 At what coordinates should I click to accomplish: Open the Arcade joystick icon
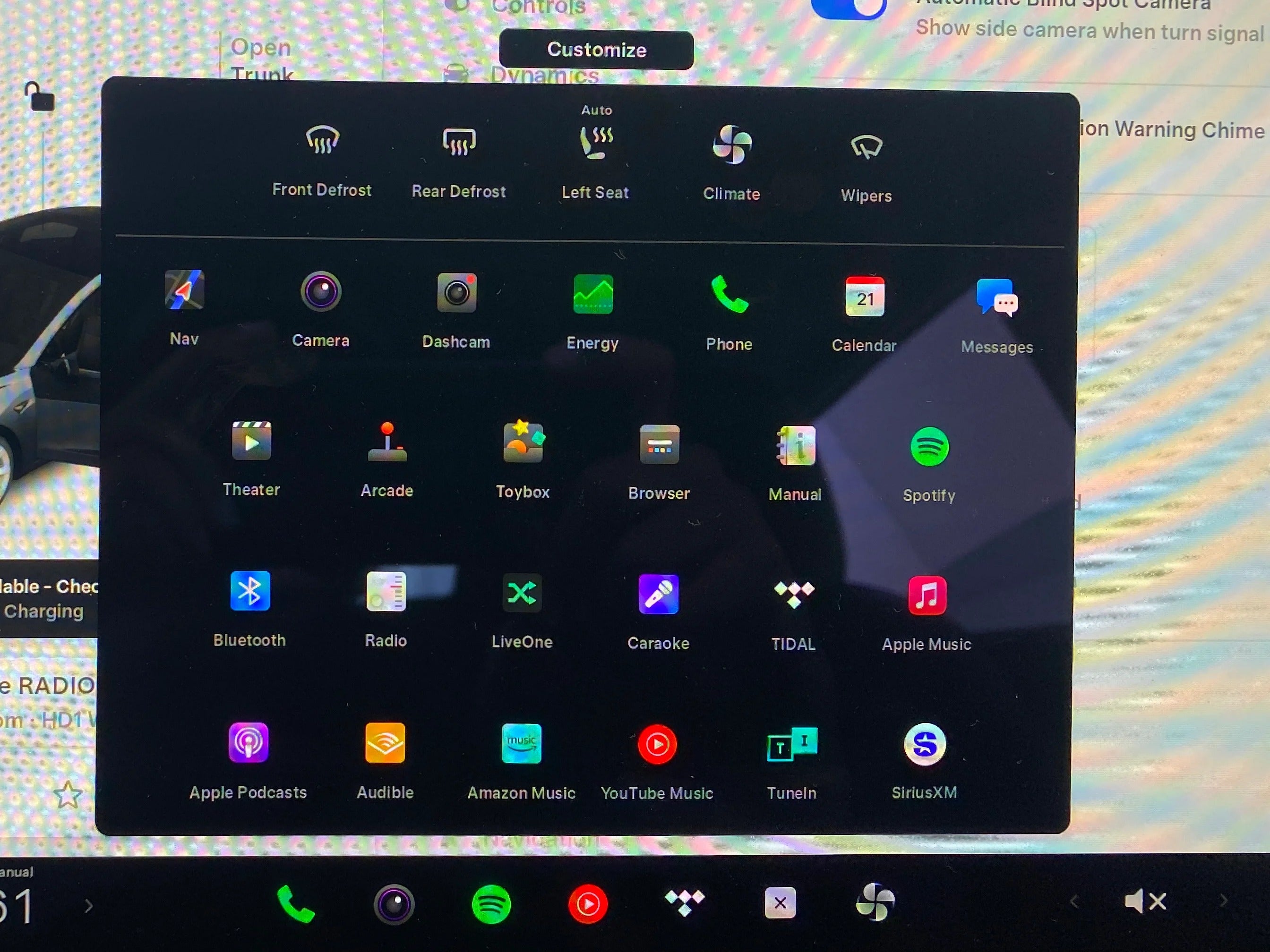click(x=387, y=442)
